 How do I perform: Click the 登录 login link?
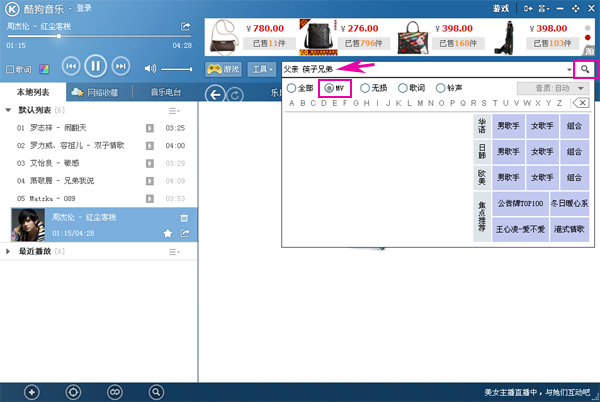pos(84,8)
